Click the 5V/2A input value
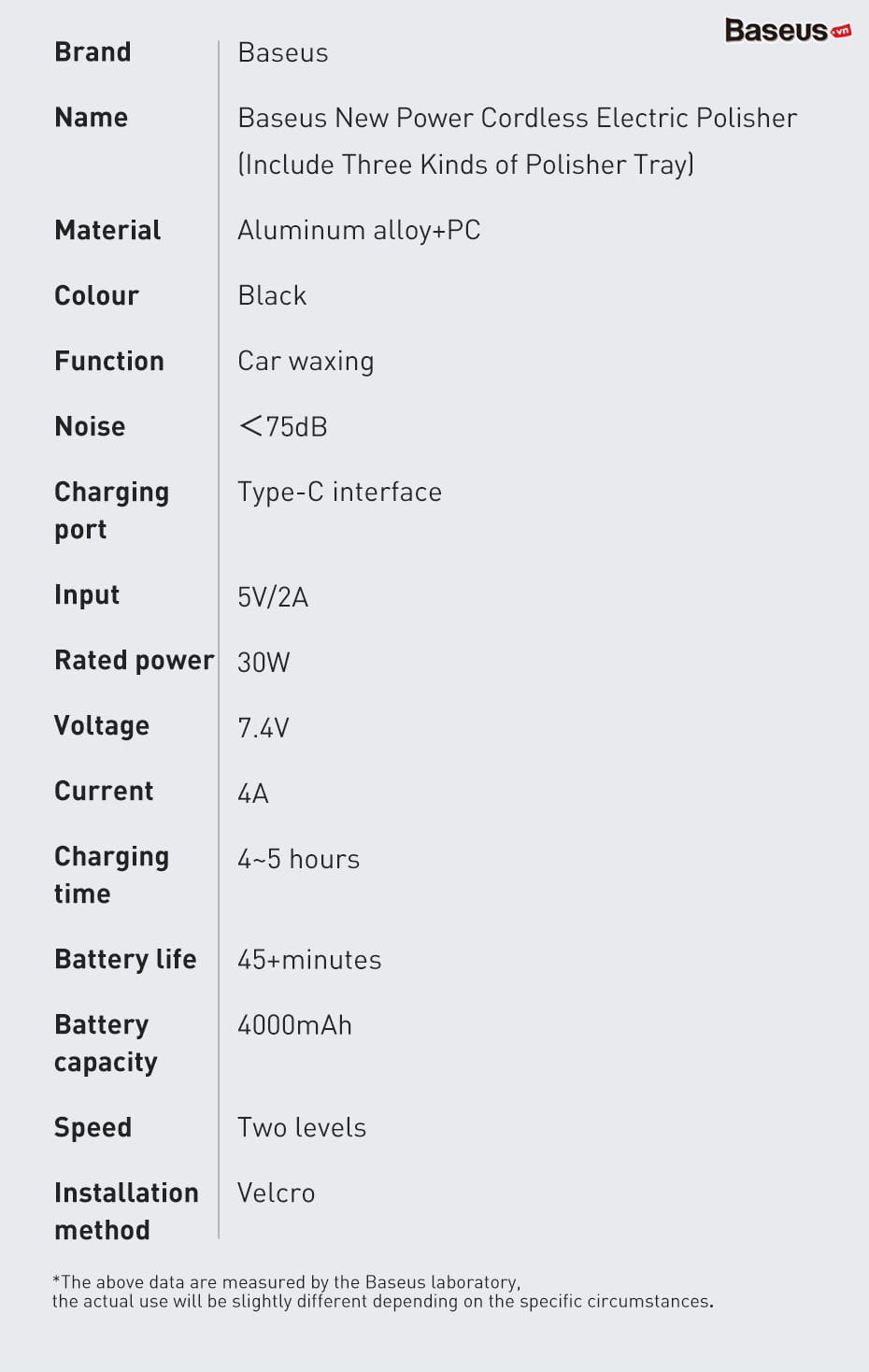The height and width of the screenshot is (1372, 869). (273, 597)
